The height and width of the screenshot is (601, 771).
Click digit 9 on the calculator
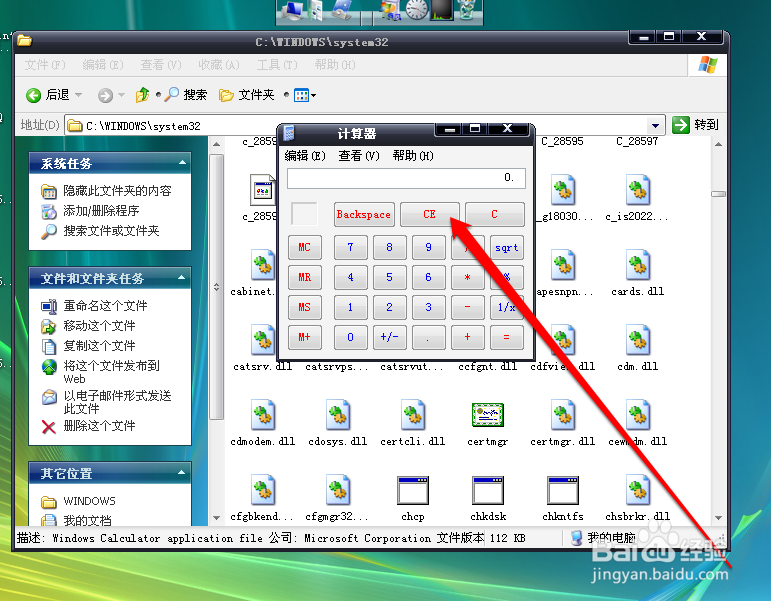(x=428, y=247)
